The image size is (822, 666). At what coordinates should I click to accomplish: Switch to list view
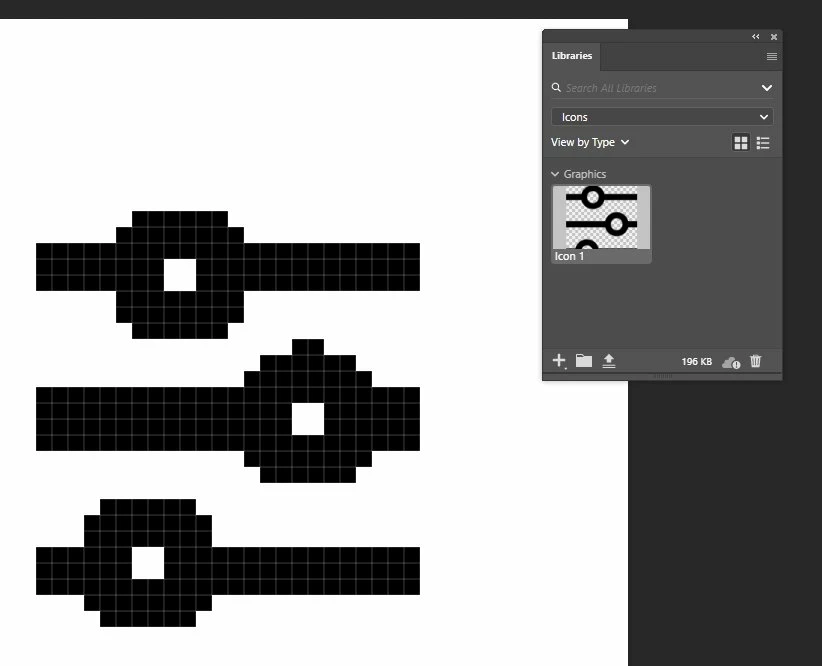click(x=763, y=143)
